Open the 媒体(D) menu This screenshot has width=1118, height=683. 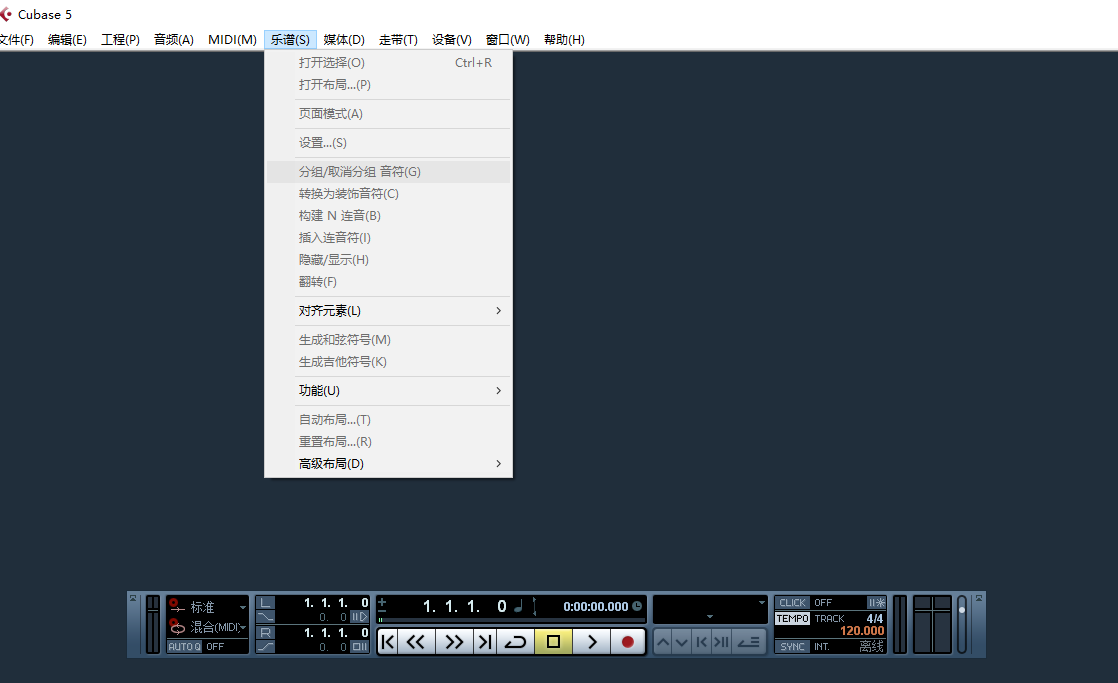point(344,40)
